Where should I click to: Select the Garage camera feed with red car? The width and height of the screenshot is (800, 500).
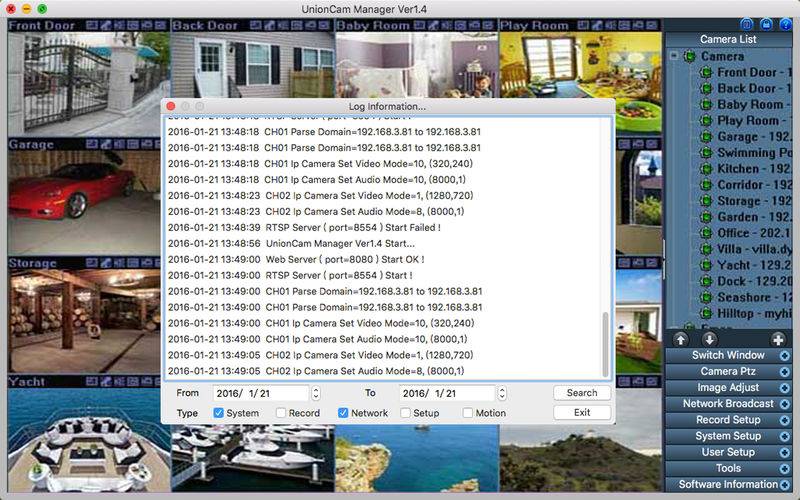tap(84, 203)
